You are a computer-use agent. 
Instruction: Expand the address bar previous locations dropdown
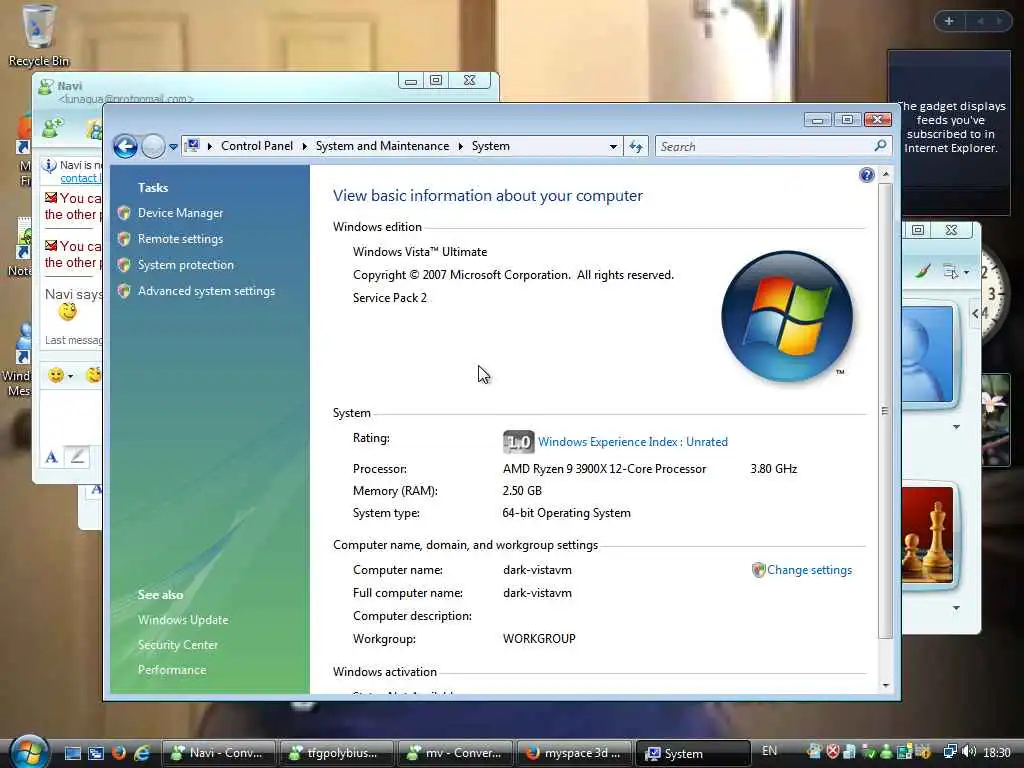coord(613,146)
